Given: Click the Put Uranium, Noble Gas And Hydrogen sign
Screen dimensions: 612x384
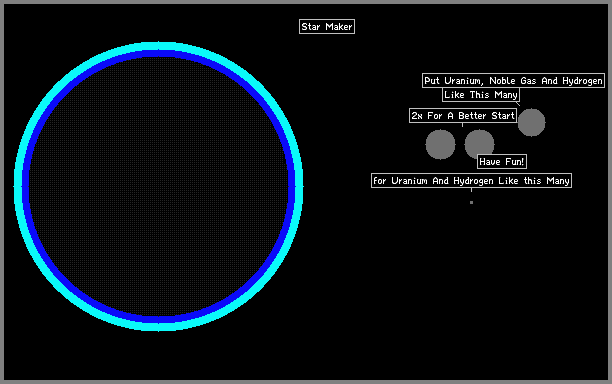Looking at the screenshot, I should coord(513,80).
